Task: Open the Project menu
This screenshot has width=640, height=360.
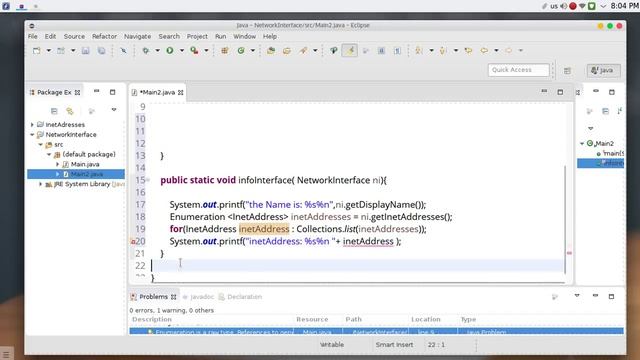Action: coord(197,36)
